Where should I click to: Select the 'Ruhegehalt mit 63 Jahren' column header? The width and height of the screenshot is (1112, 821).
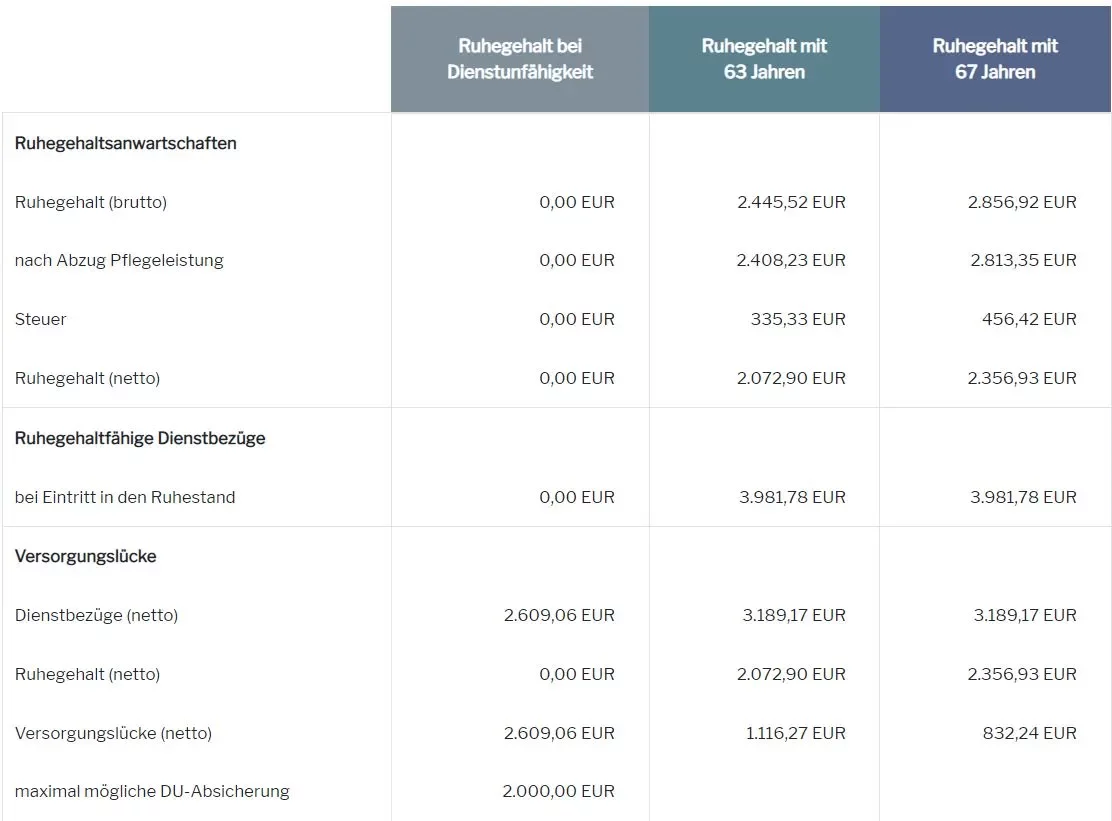click(x=764, y=59)
